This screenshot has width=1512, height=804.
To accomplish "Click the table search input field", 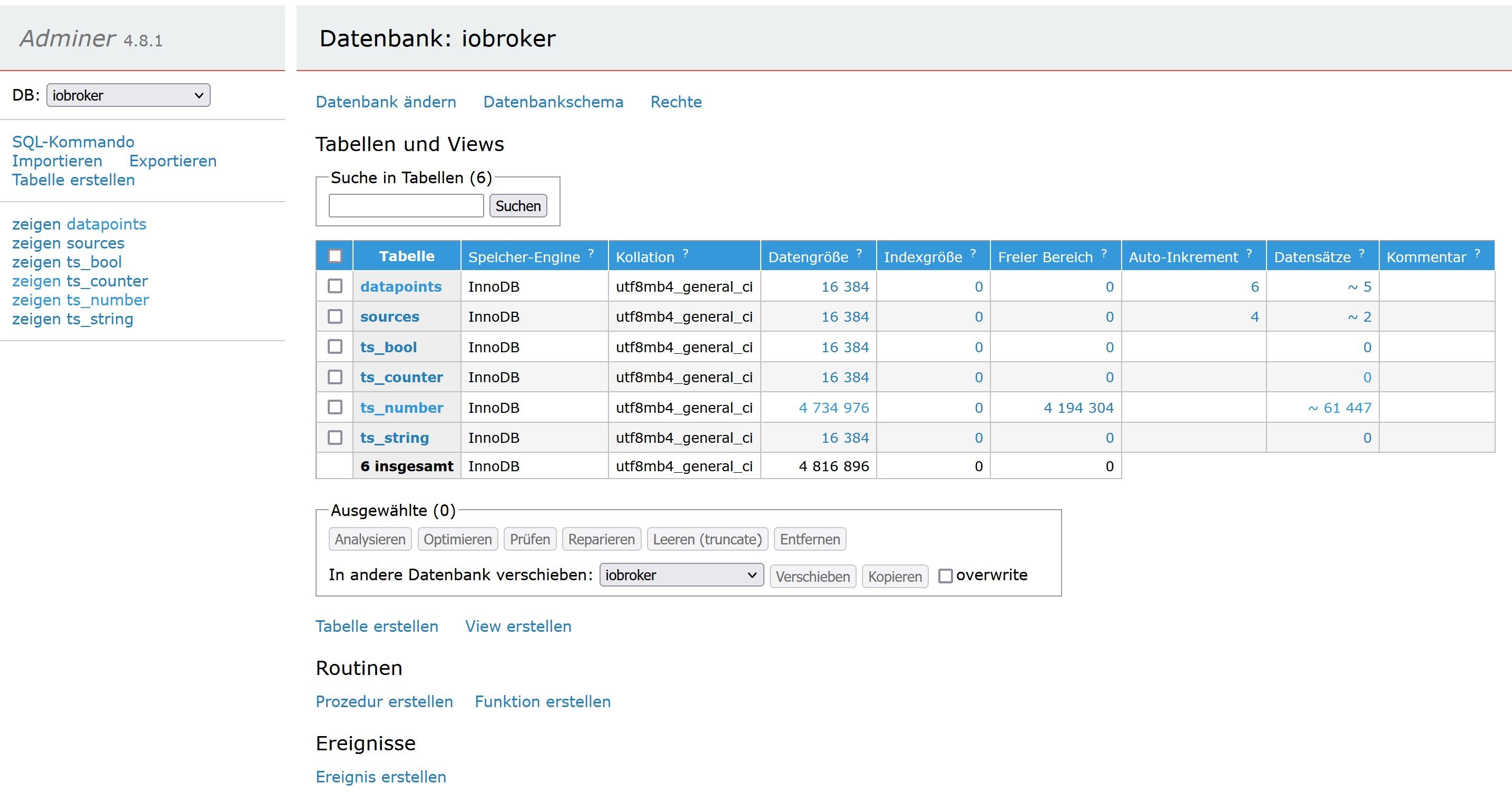I will 406,206.
